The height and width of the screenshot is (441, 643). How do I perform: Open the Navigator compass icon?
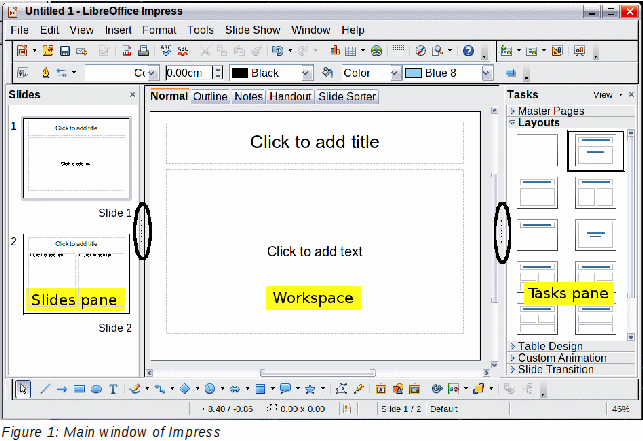[420, 50]
